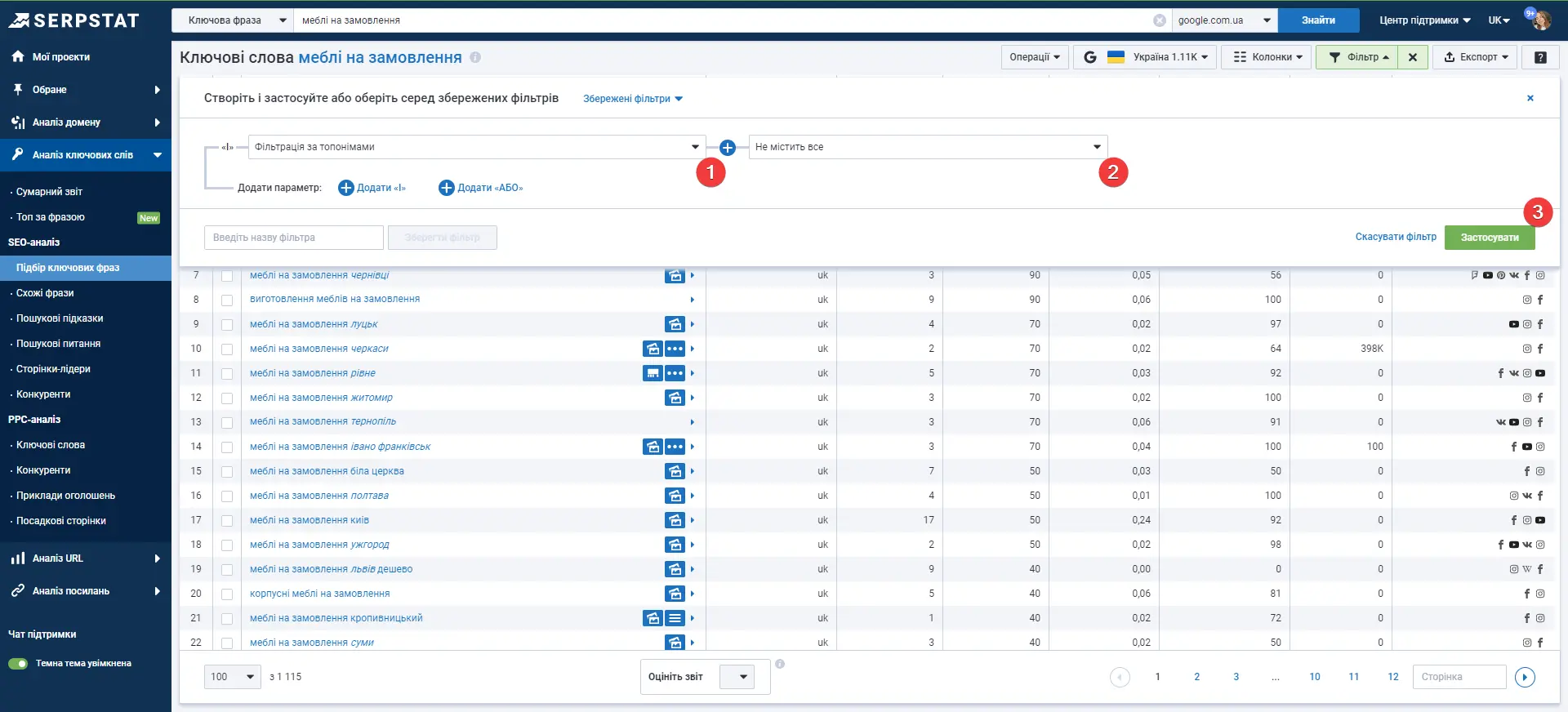Clear the search query with X icon
1568x712 pixels.
point(1160,20)
